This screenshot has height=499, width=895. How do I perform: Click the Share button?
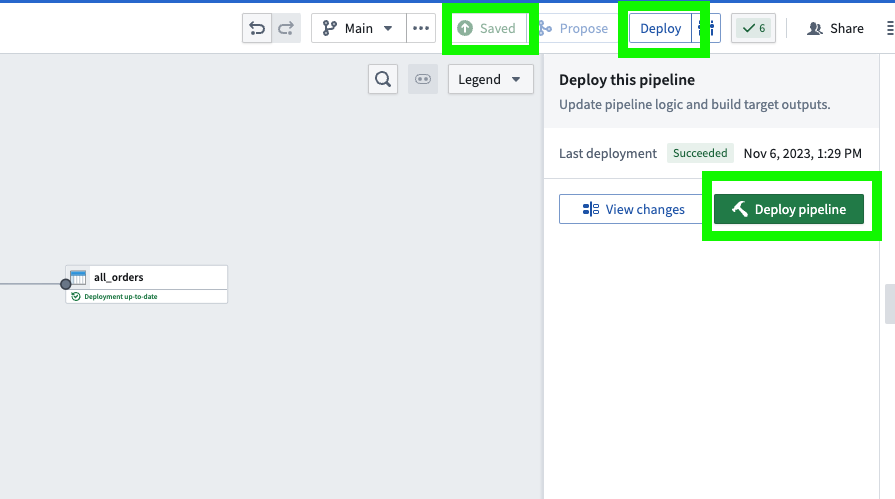point(836,28)
